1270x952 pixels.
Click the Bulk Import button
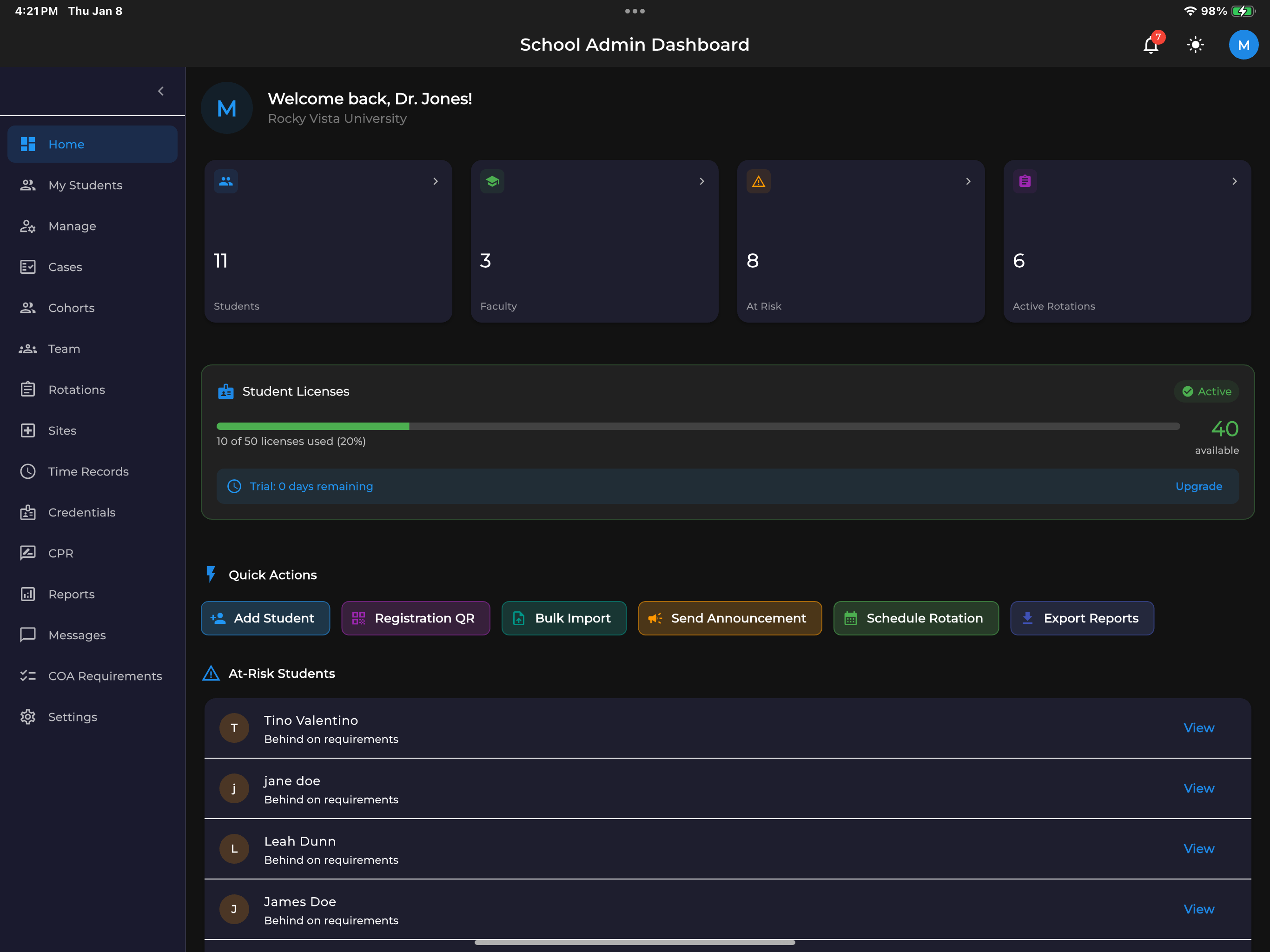point(564,618)
